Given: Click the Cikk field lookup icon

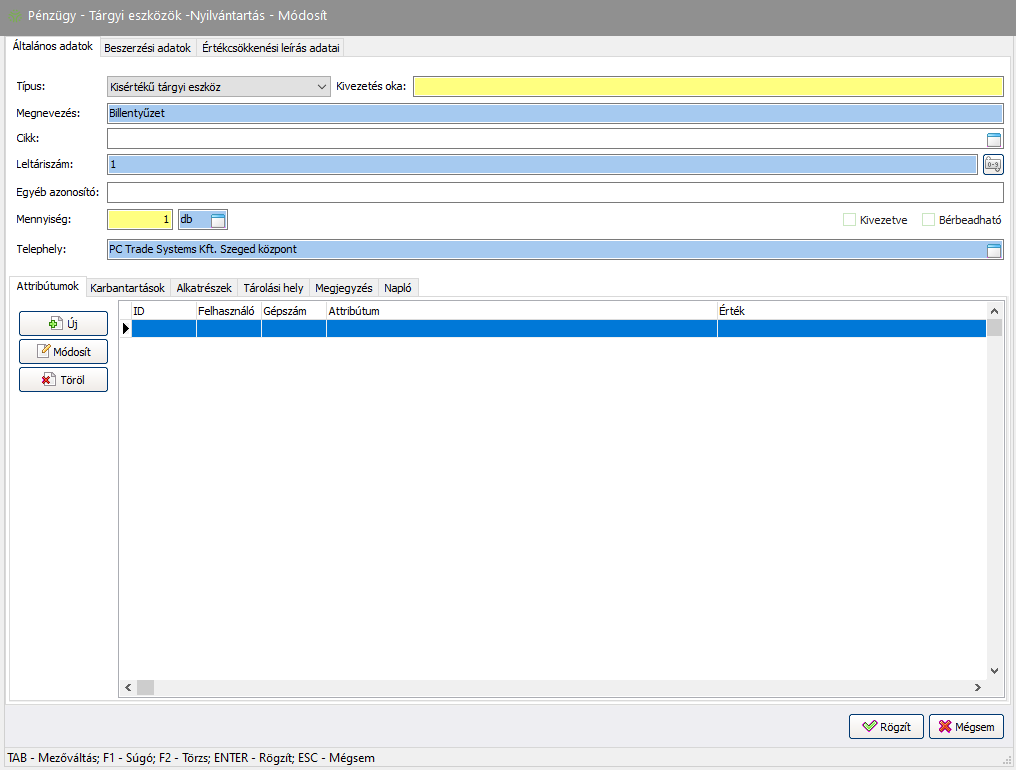Looking at the screenshot, I should pyautogui.click(x=994, y=140).
